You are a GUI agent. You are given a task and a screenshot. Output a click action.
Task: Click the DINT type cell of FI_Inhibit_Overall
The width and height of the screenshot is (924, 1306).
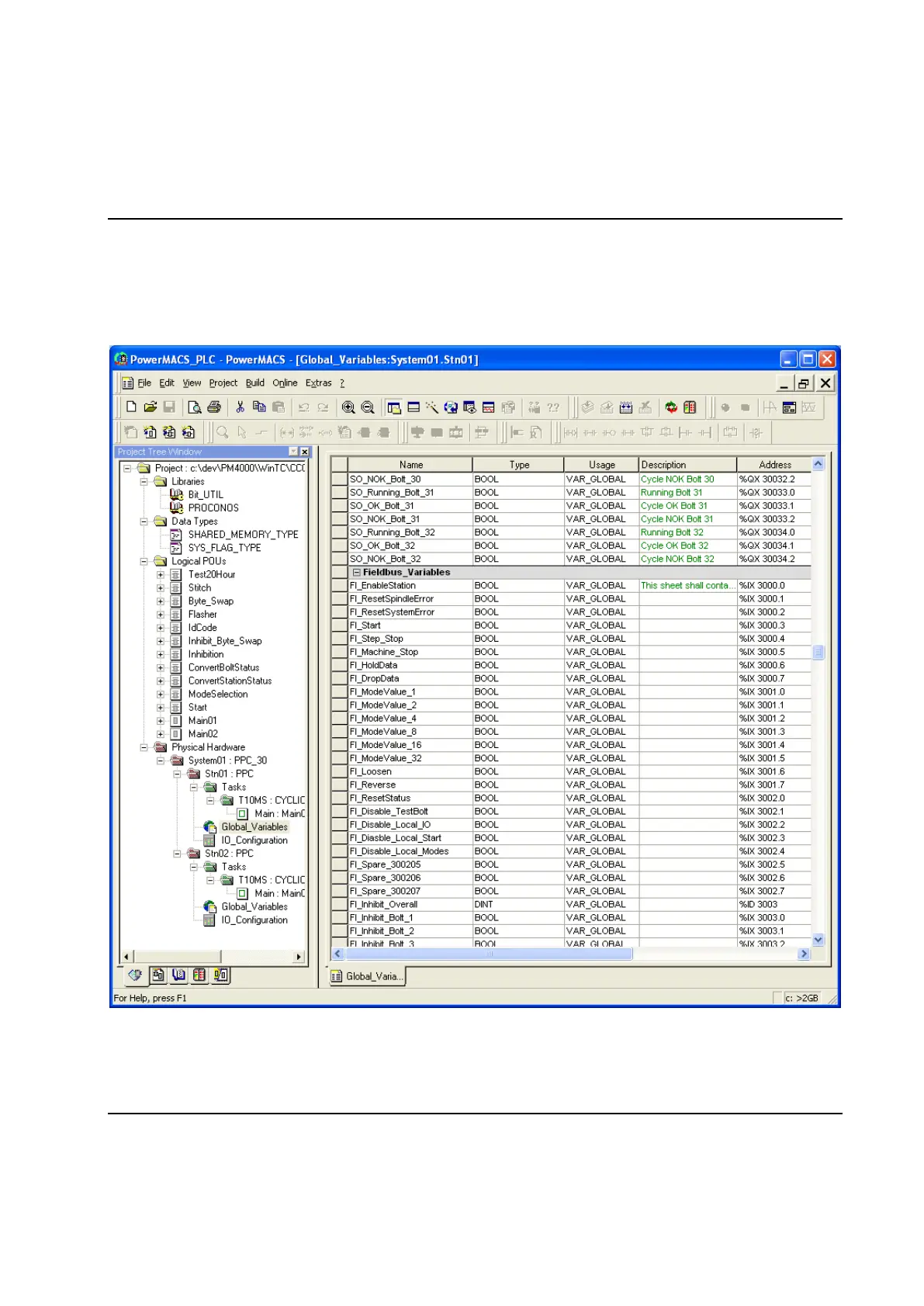518,905
